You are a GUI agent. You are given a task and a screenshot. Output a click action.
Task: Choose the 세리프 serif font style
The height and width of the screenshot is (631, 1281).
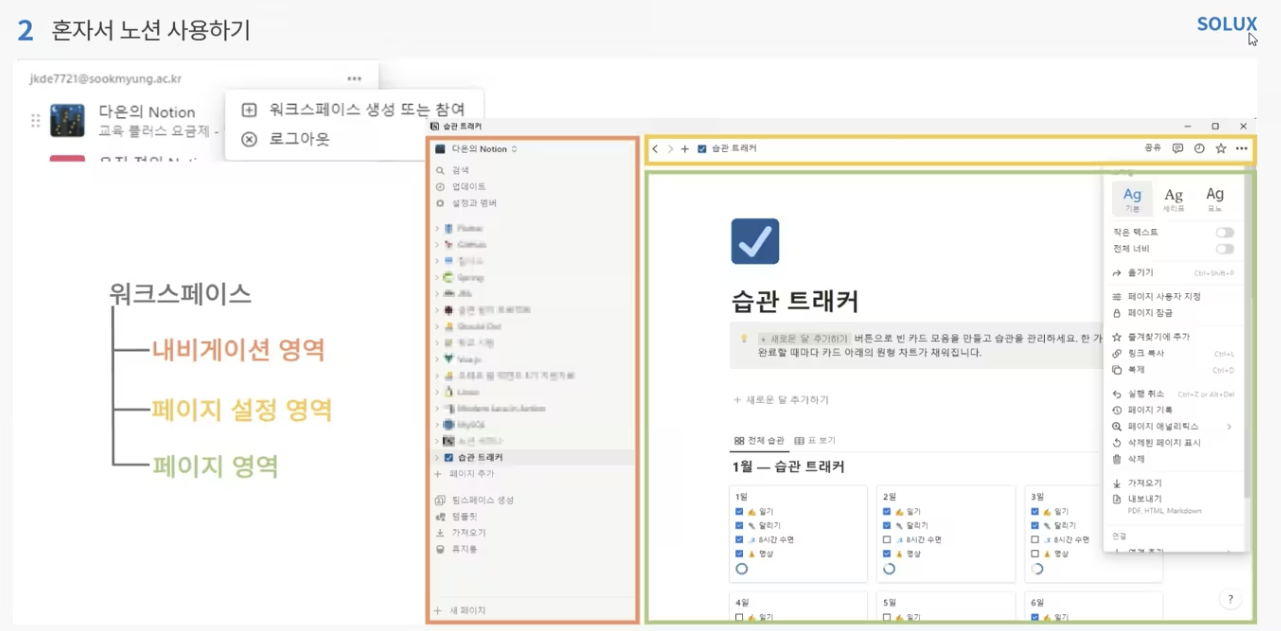1174,198
